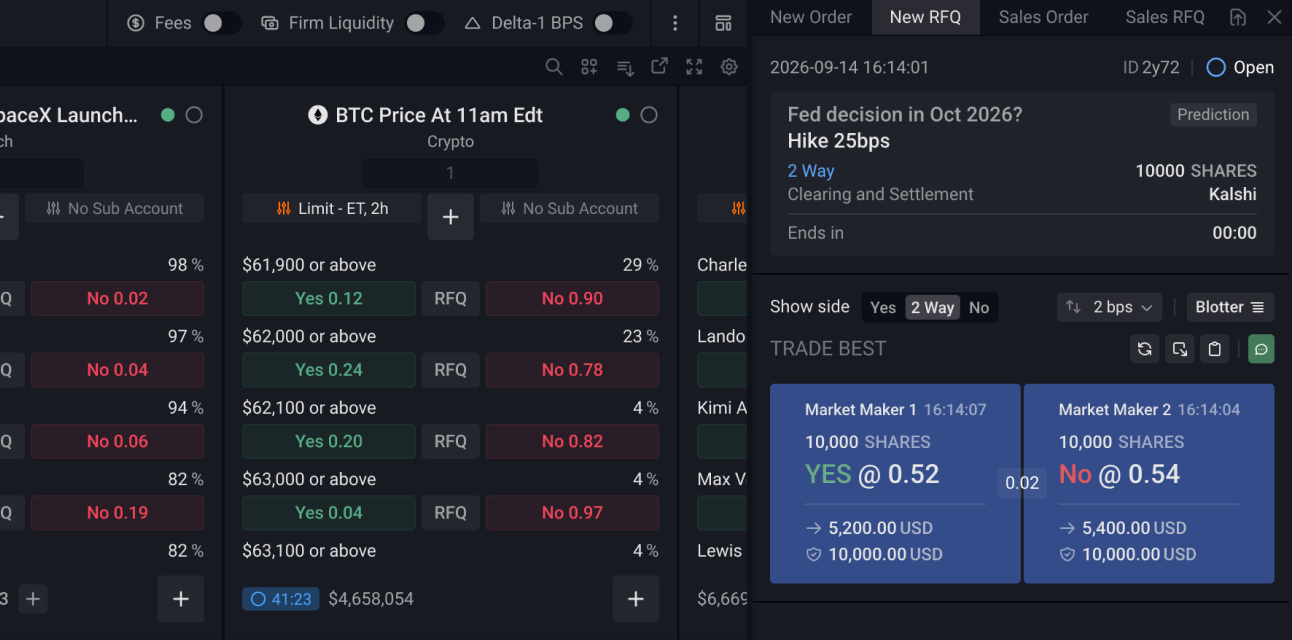
Task: Click Yes 0.24 for $62,000 or above
Action: tap(329, 370)
